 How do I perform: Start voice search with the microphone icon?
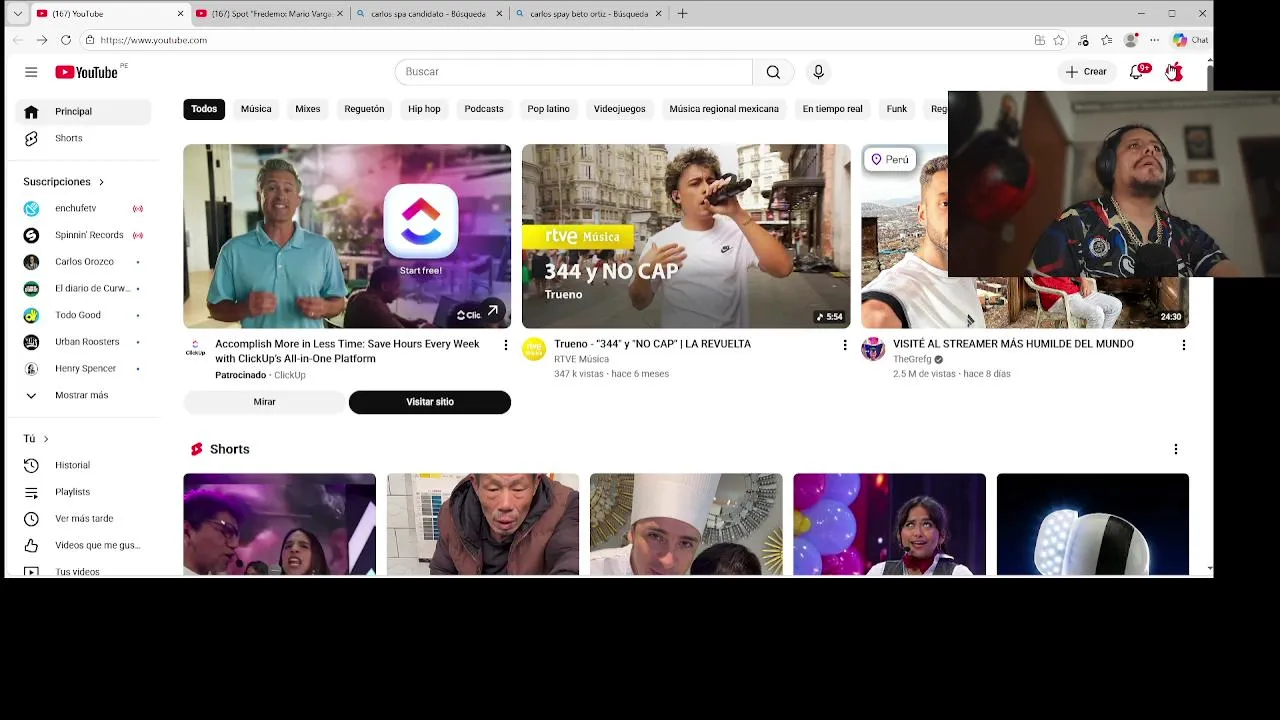pyautogui.click(x=818, y=72)
